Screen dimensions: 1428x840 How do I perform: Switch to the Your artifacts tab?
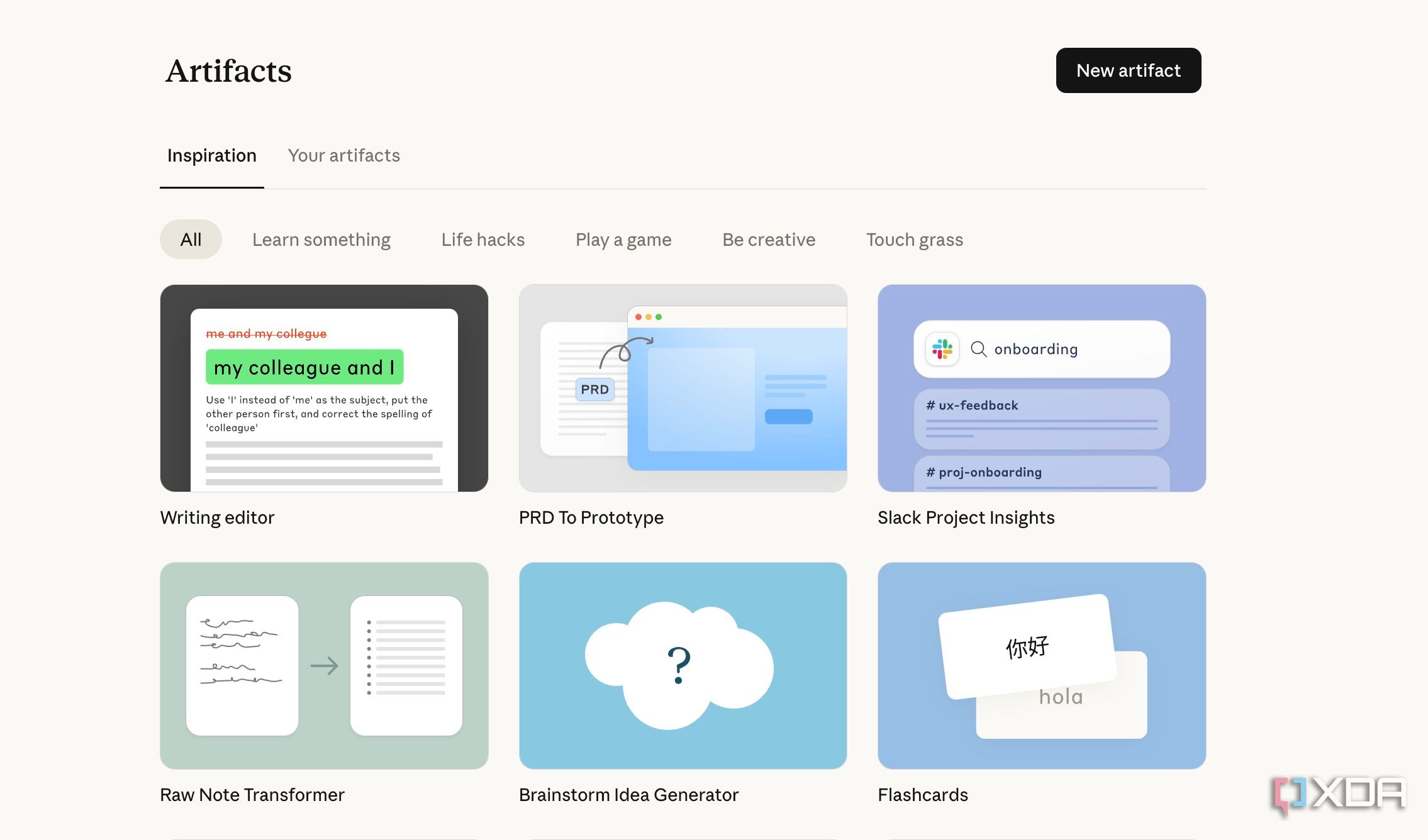click(344, 155)
